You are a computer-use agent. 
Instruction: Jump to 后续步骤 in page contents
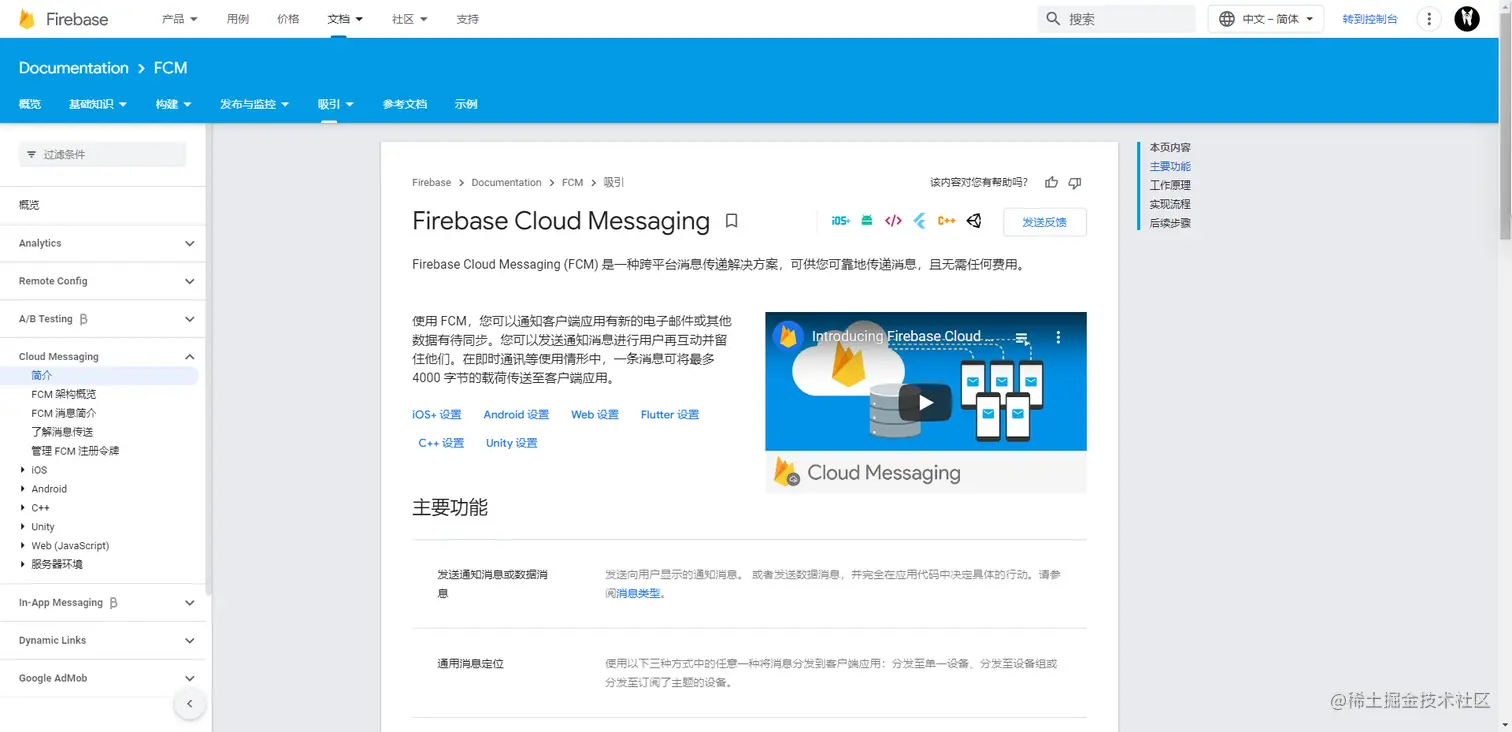(1170, 223)
